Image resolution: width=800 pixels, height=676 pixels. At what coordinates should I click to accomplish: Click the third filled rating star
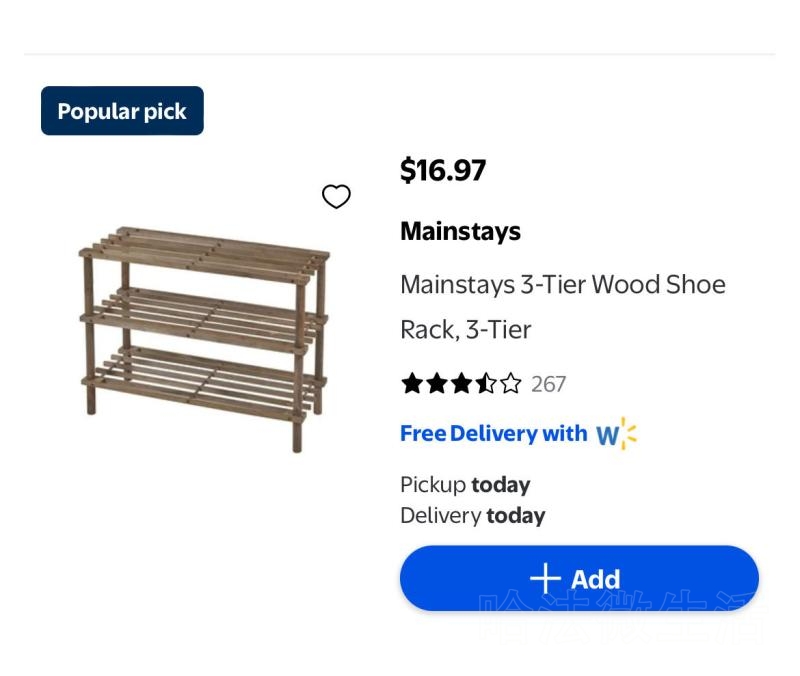tap(461, 384)
